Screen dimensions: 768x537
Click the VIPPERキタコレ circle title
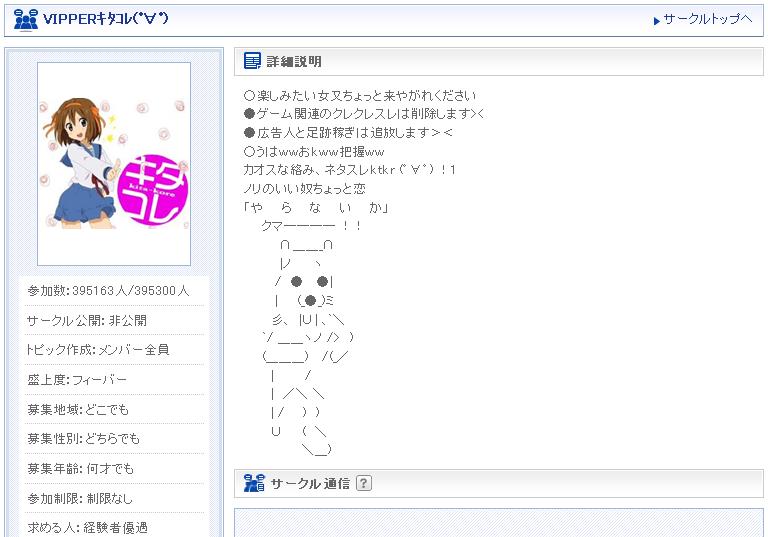[106, 19]
